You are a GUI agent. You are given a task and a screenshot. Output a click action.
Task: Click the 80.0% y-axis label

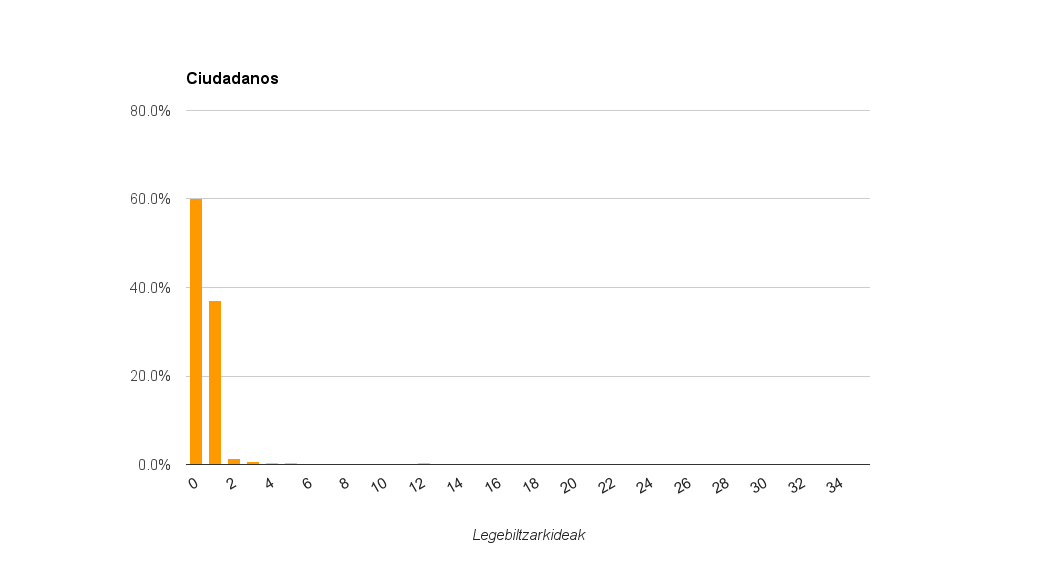[x=151, y=111]
